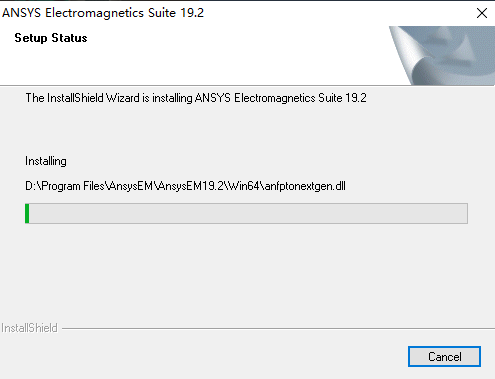Click the Cancel button
Screen dimensions: 495x379
click(444, 357)
